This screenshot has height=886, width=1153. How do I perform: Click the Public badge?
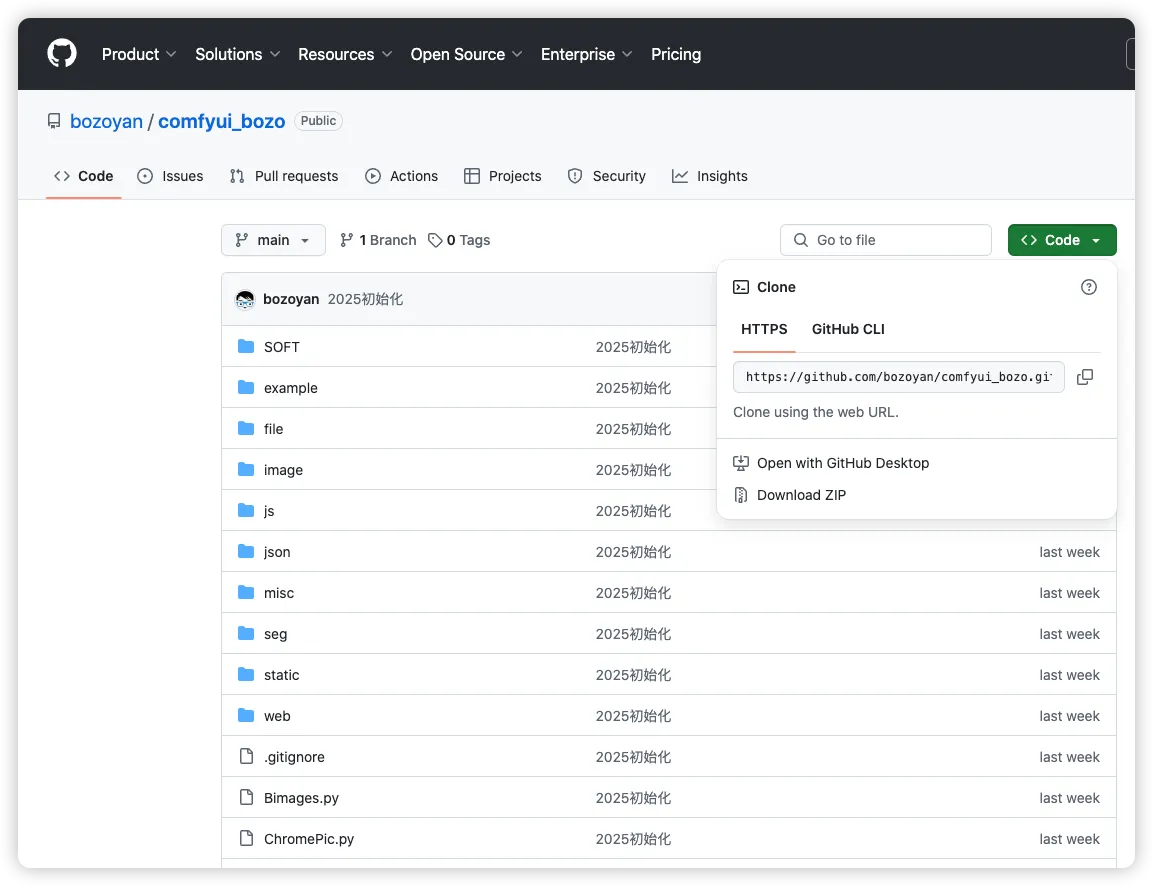coord(318,121)
